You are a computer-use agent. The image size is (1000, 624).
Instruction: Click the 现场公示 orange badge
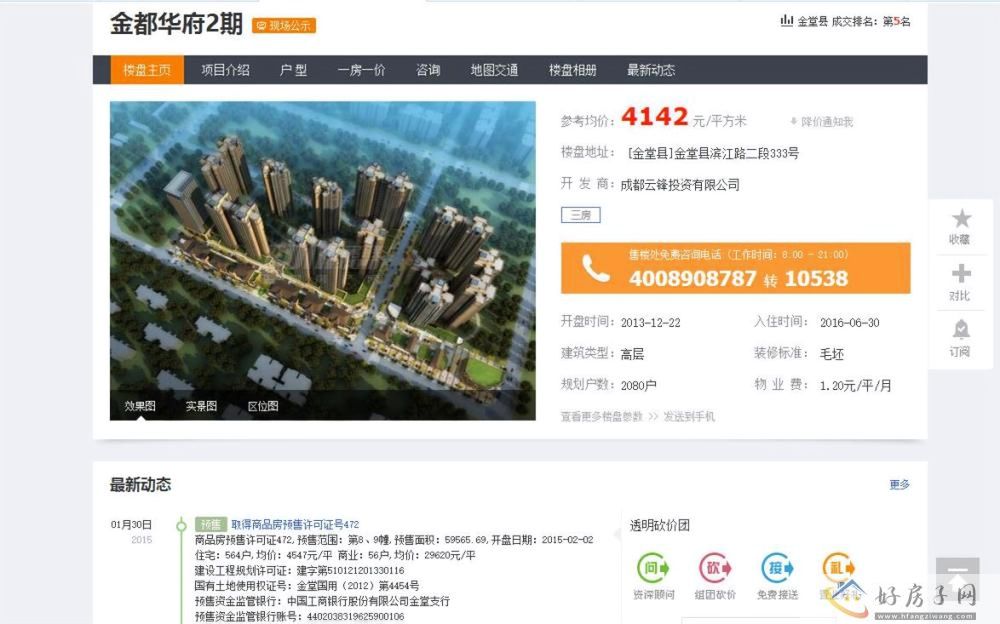(284, 26)
